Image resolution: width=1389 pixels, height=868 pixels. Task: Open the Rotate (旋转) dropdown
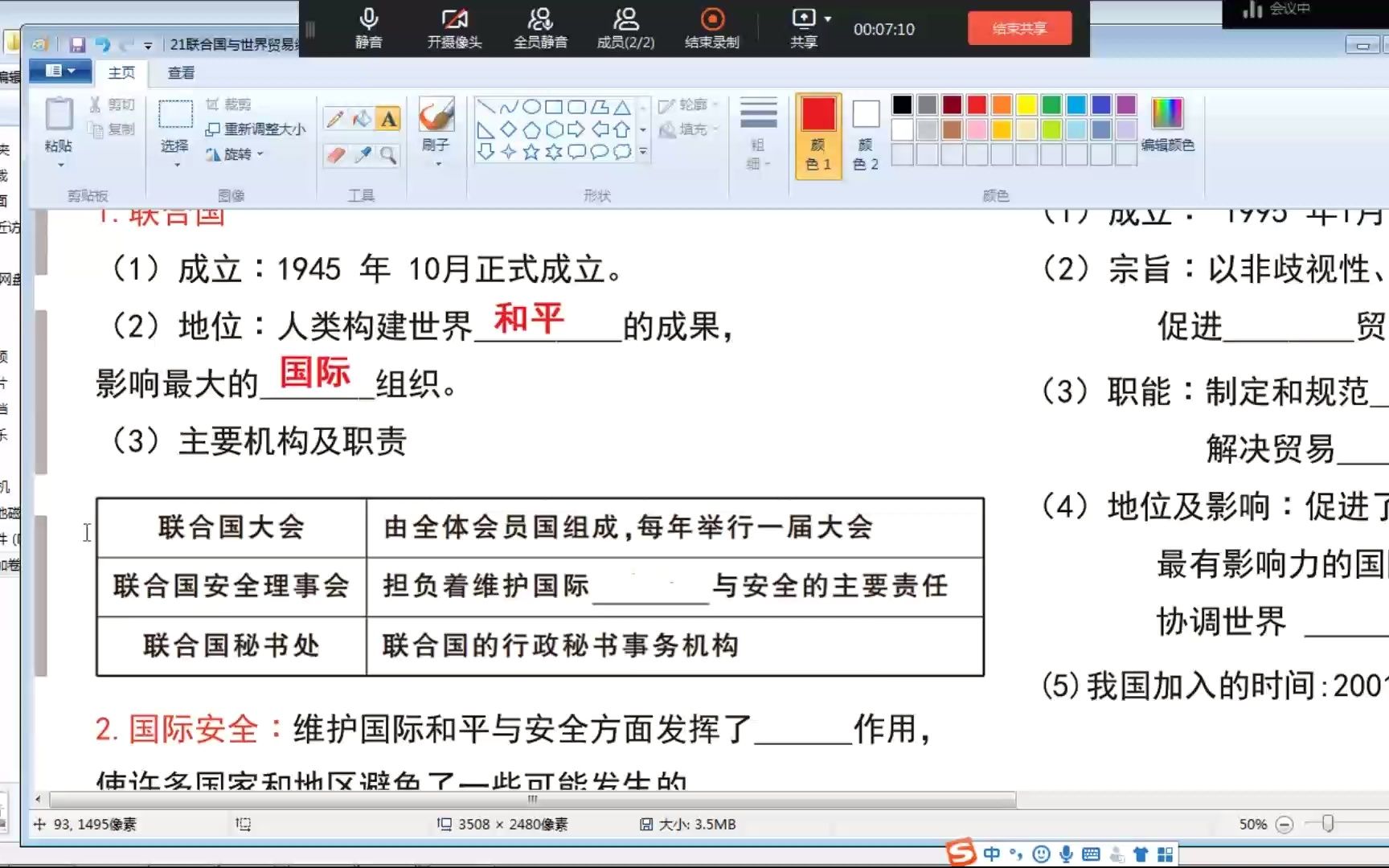pyautogui.click(x=235, y=154)
